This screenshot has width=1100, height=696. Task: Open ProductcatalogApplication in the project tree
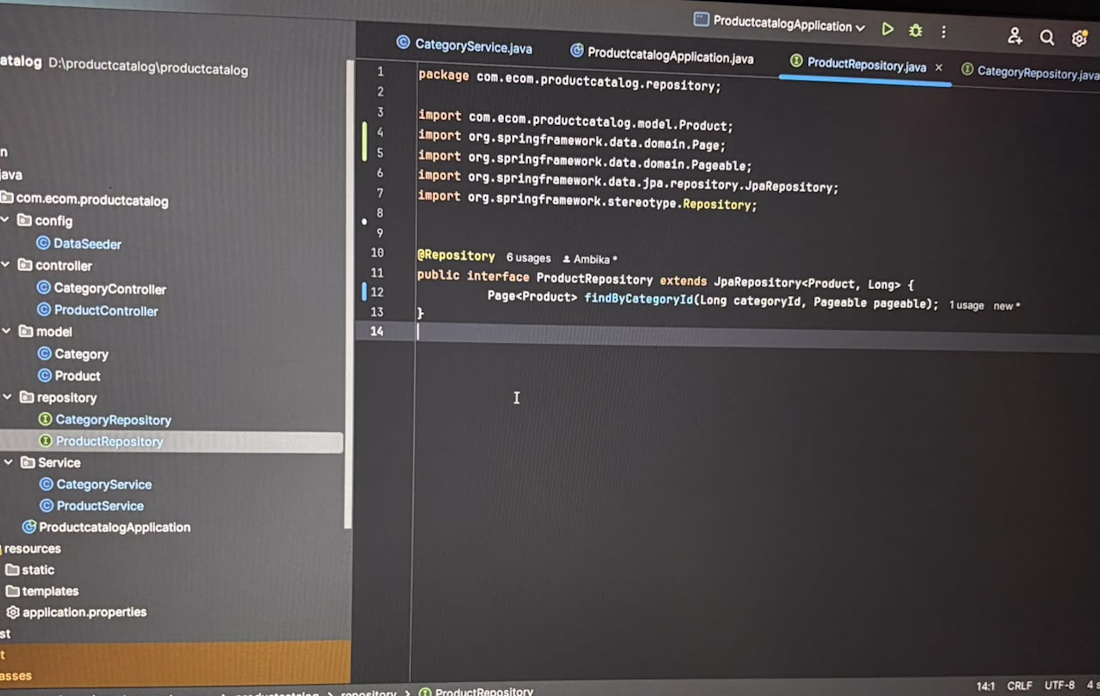(107, 527)
